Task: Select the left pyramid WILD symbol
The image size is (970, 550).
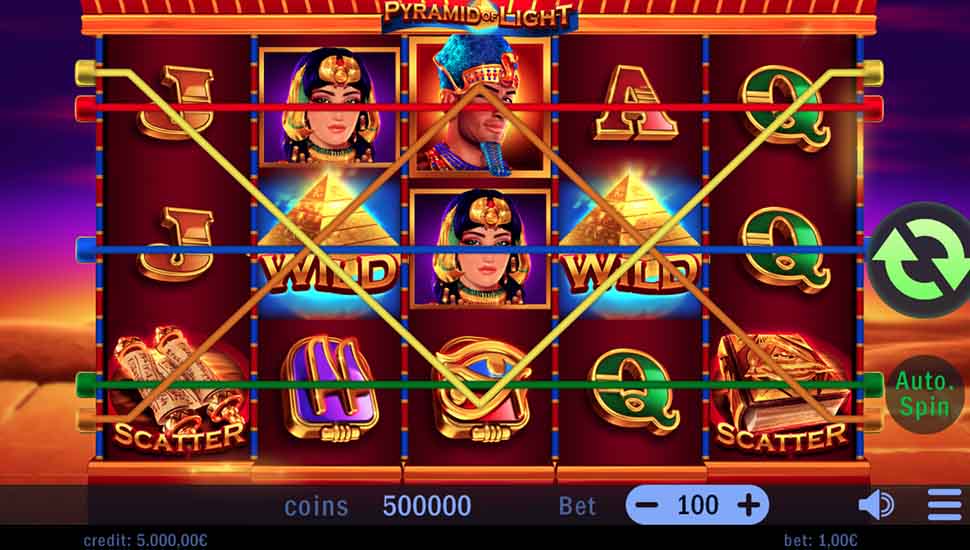Action: (327, 241)
